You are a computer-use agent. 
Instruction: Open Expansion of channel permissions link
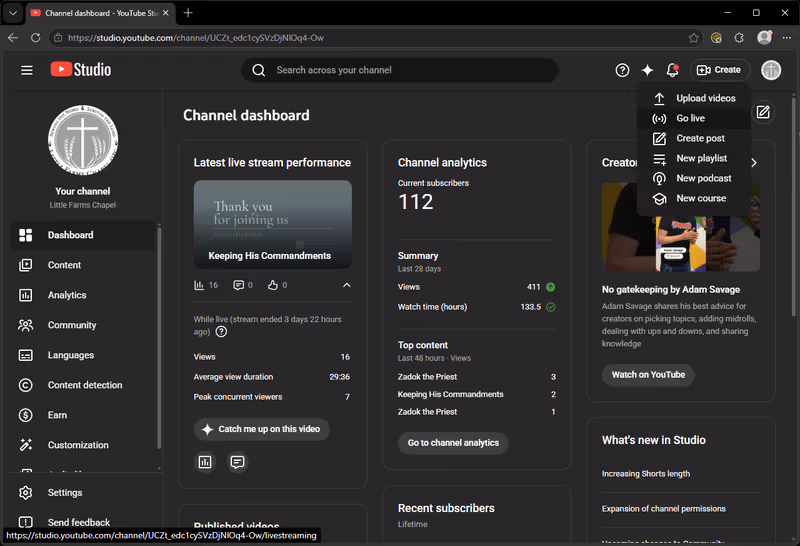pos(663,509)
